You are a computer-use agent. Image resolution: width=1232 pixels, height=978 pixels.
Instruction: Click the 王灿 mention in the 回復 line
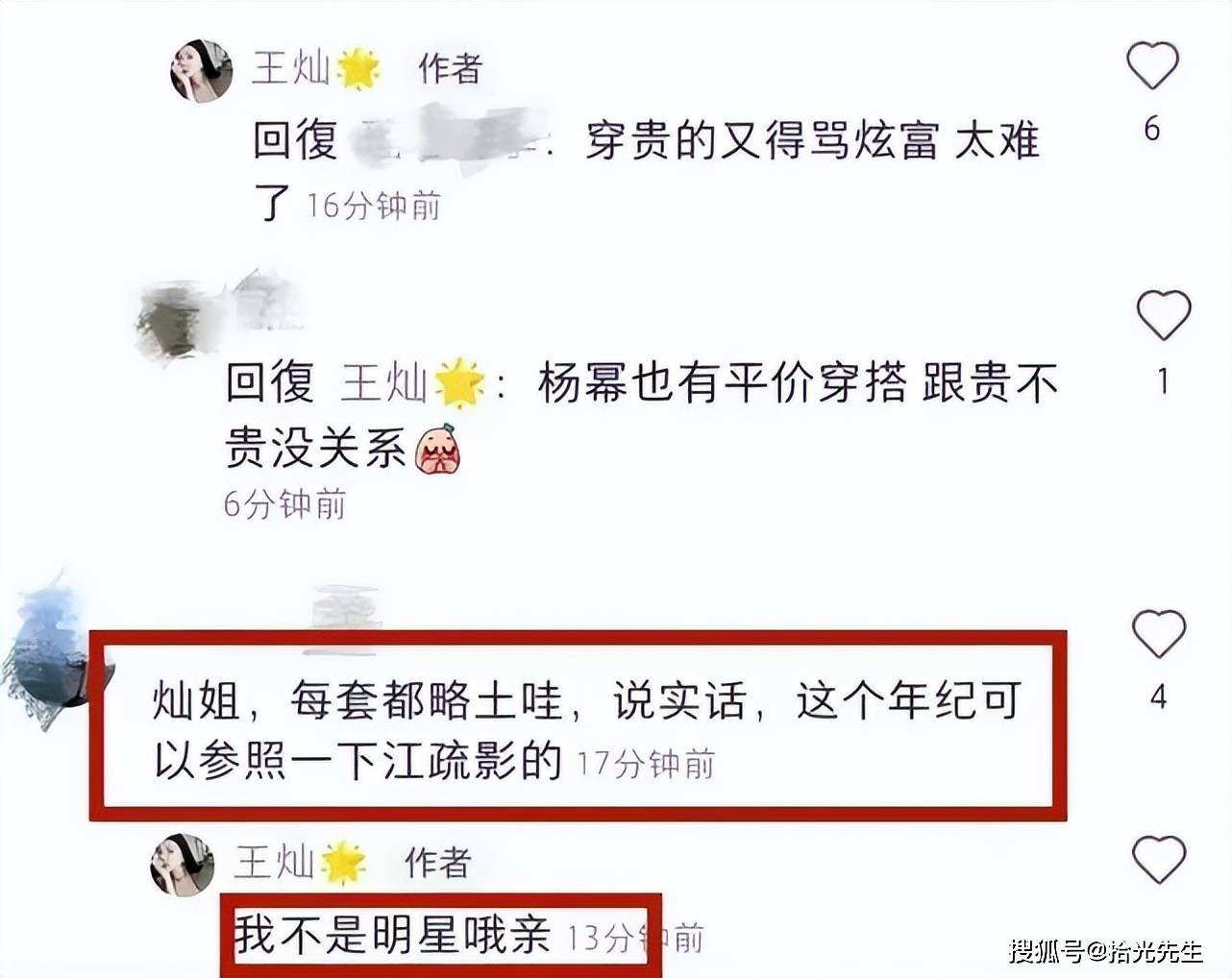[384, 383]
